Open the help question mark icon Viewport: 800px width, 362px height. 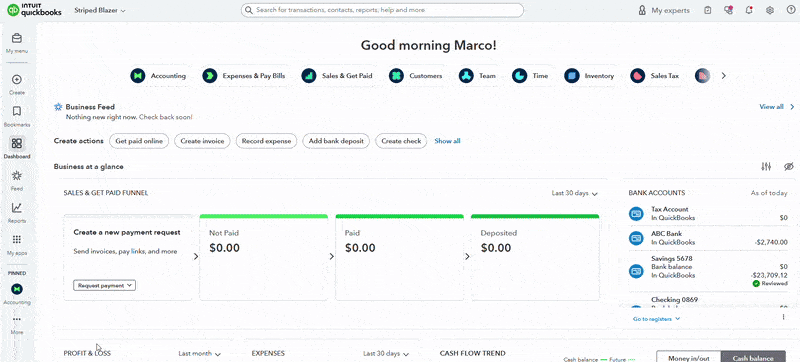pyautogui.click(x=791, y=10)
